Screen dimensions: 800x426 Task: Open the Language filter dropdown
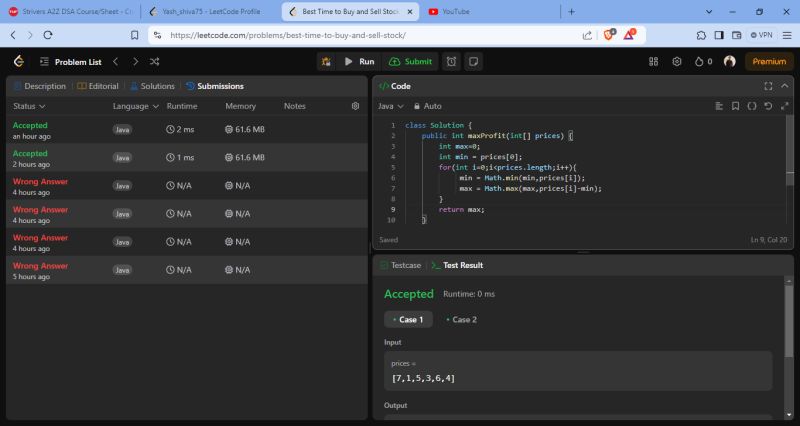(136, 105)
